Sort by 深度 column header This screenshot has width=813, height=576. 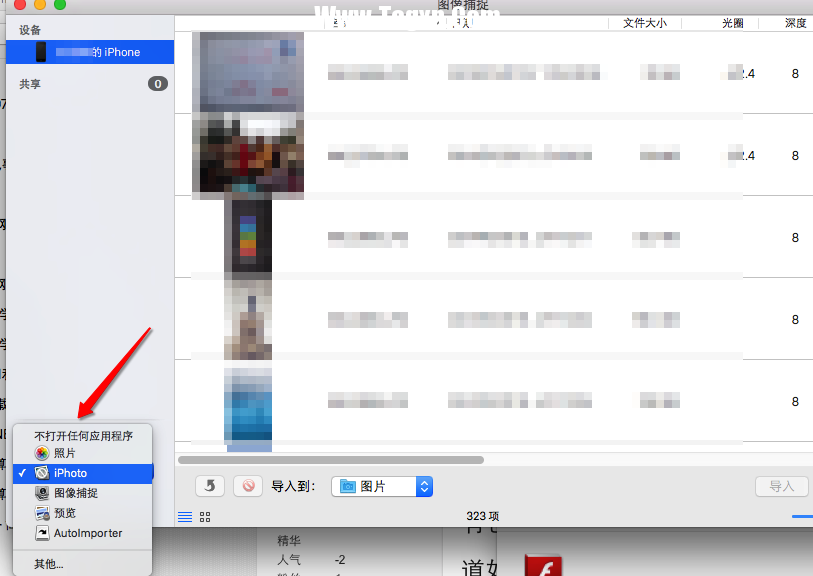795,23
